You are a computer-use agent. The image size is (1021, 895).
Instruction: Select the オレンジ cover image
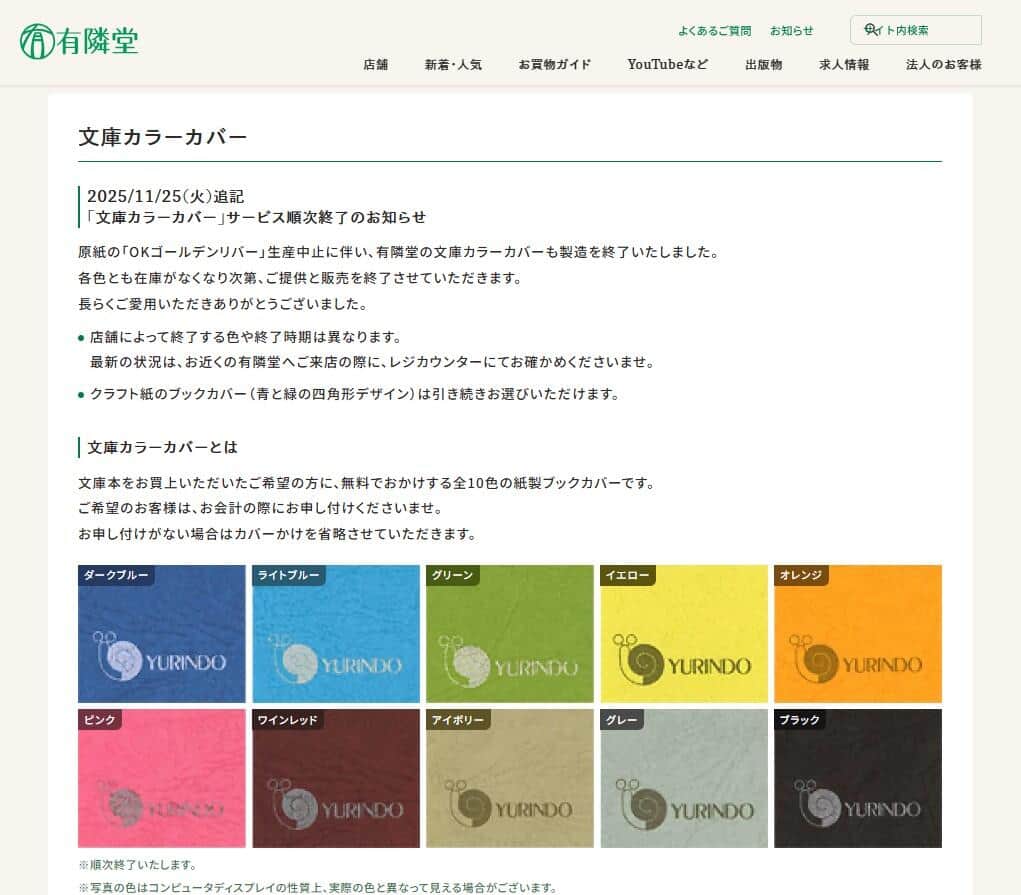click(x=858, y=632)
